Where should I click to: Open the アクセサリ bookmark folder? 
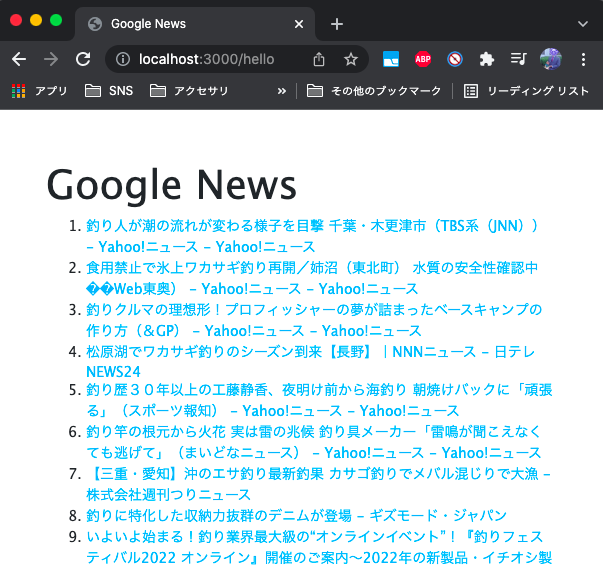tap(189, 91)
